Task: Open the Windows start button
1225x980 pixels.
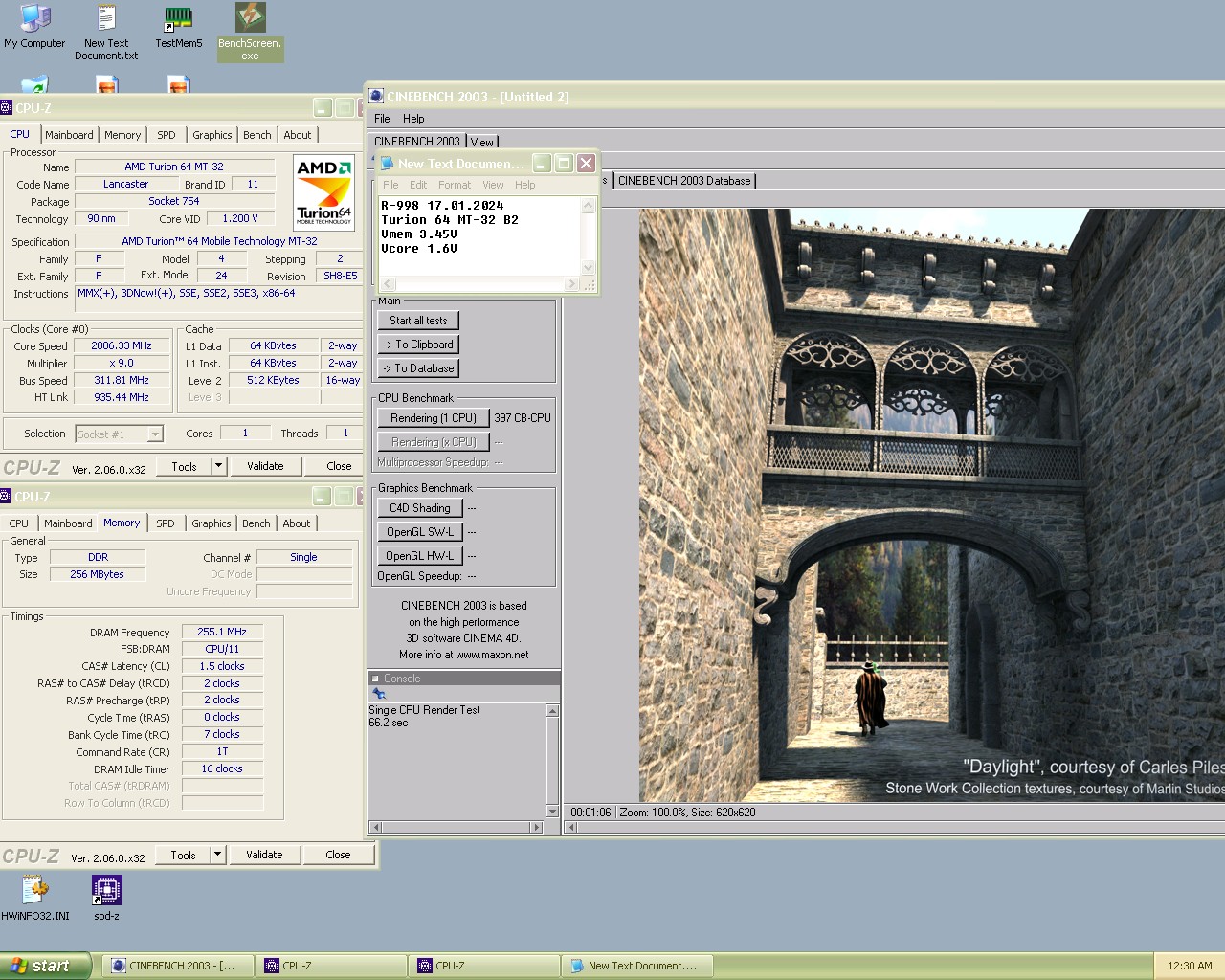Action: click(x=45, y=966)
